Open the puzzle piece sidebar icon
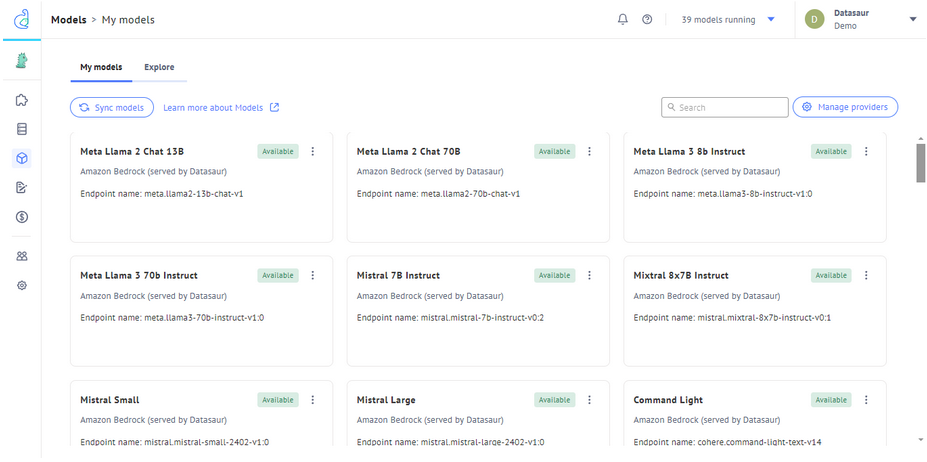The height and width of the screenshot is (462, 927). click(21, 100)
